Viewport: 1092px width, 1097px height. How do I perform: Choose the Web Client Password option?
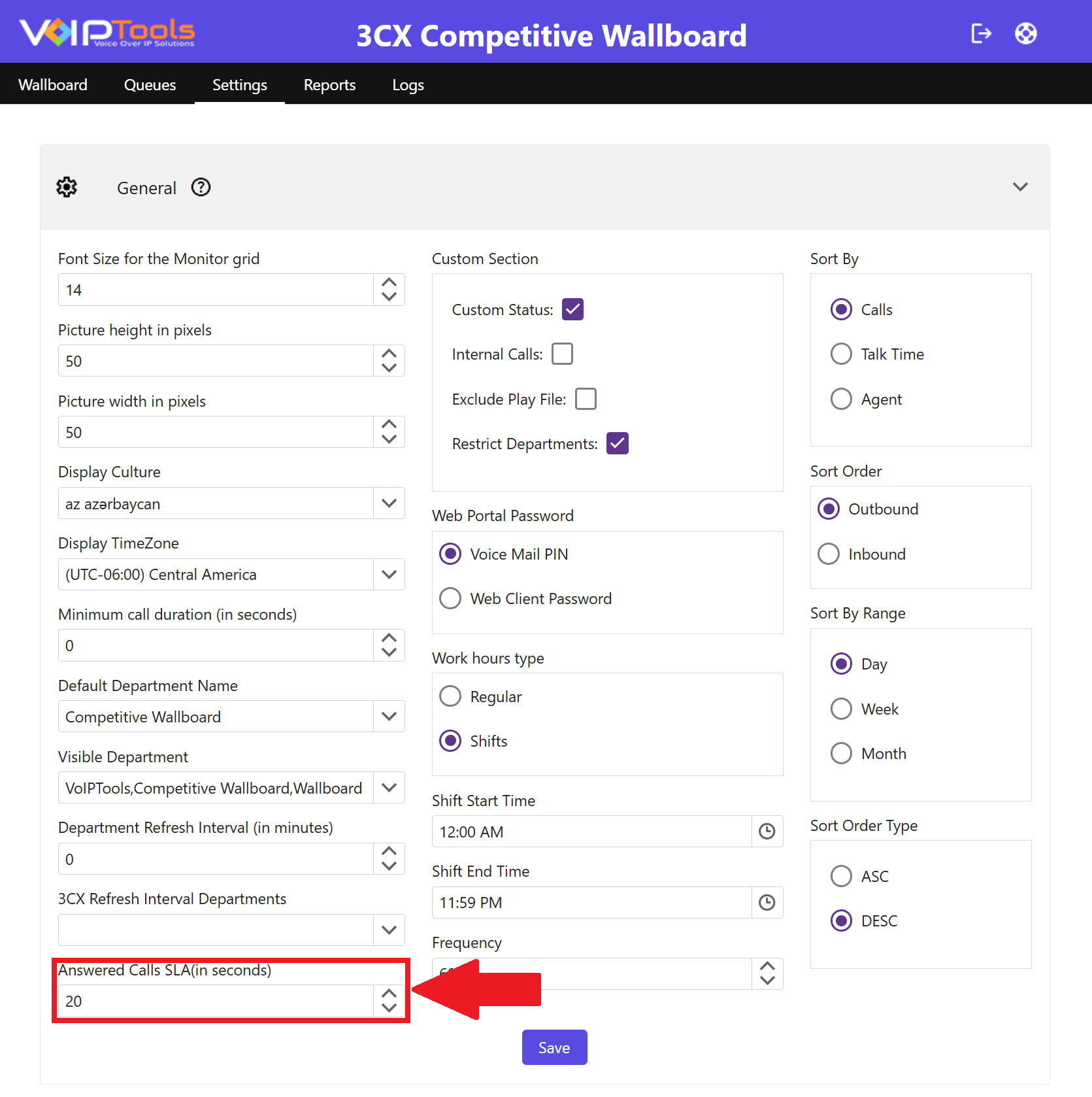450,598
